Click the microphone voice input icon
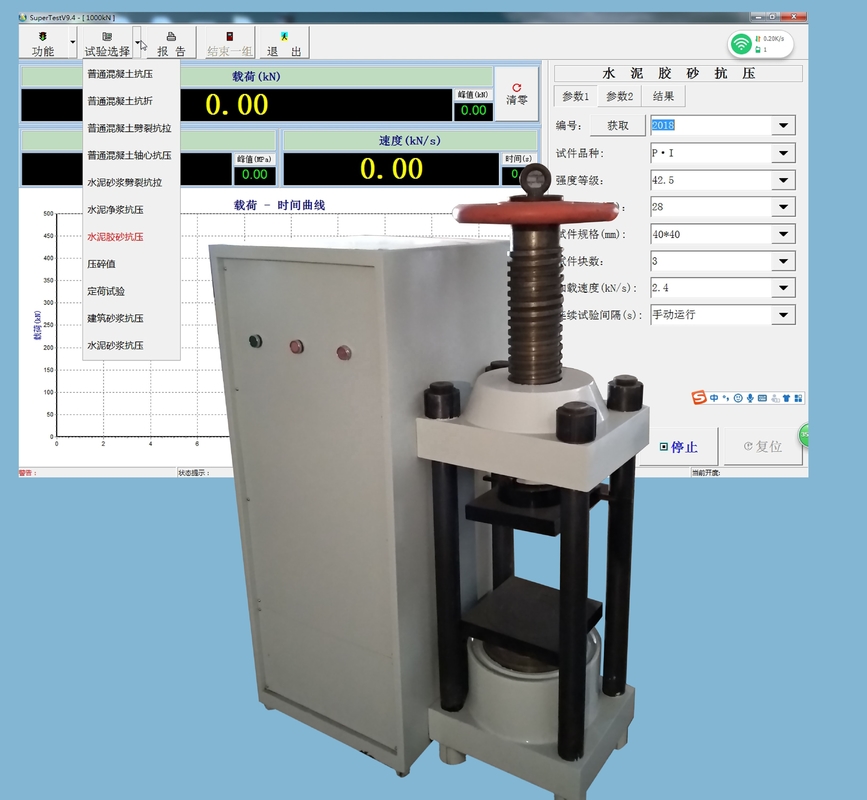Screen dimensions: 867x800 click(x=750, y=398)
